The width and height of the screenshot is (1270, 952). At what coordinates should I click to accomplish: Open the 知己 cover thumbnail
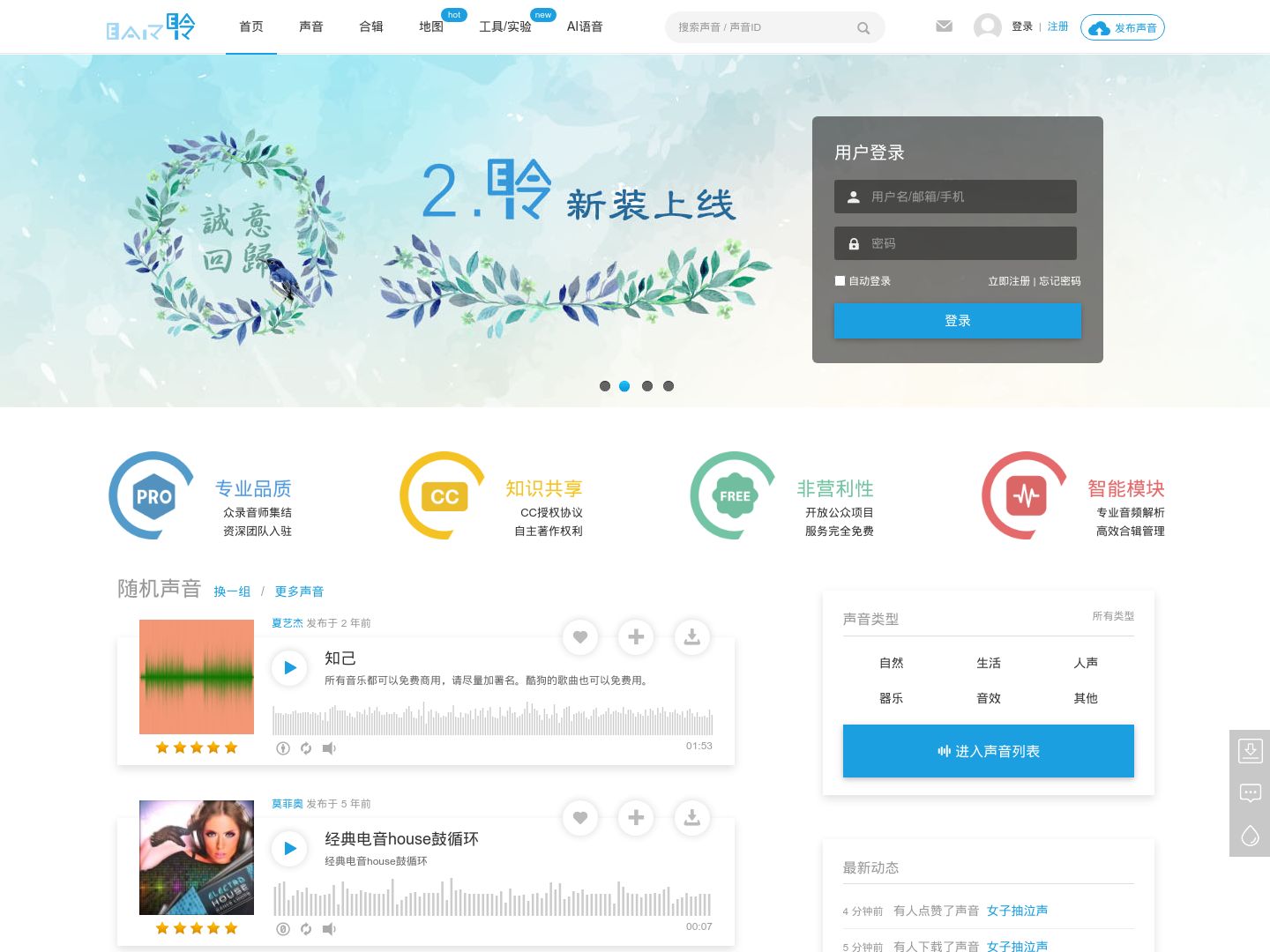pos(197,677)
